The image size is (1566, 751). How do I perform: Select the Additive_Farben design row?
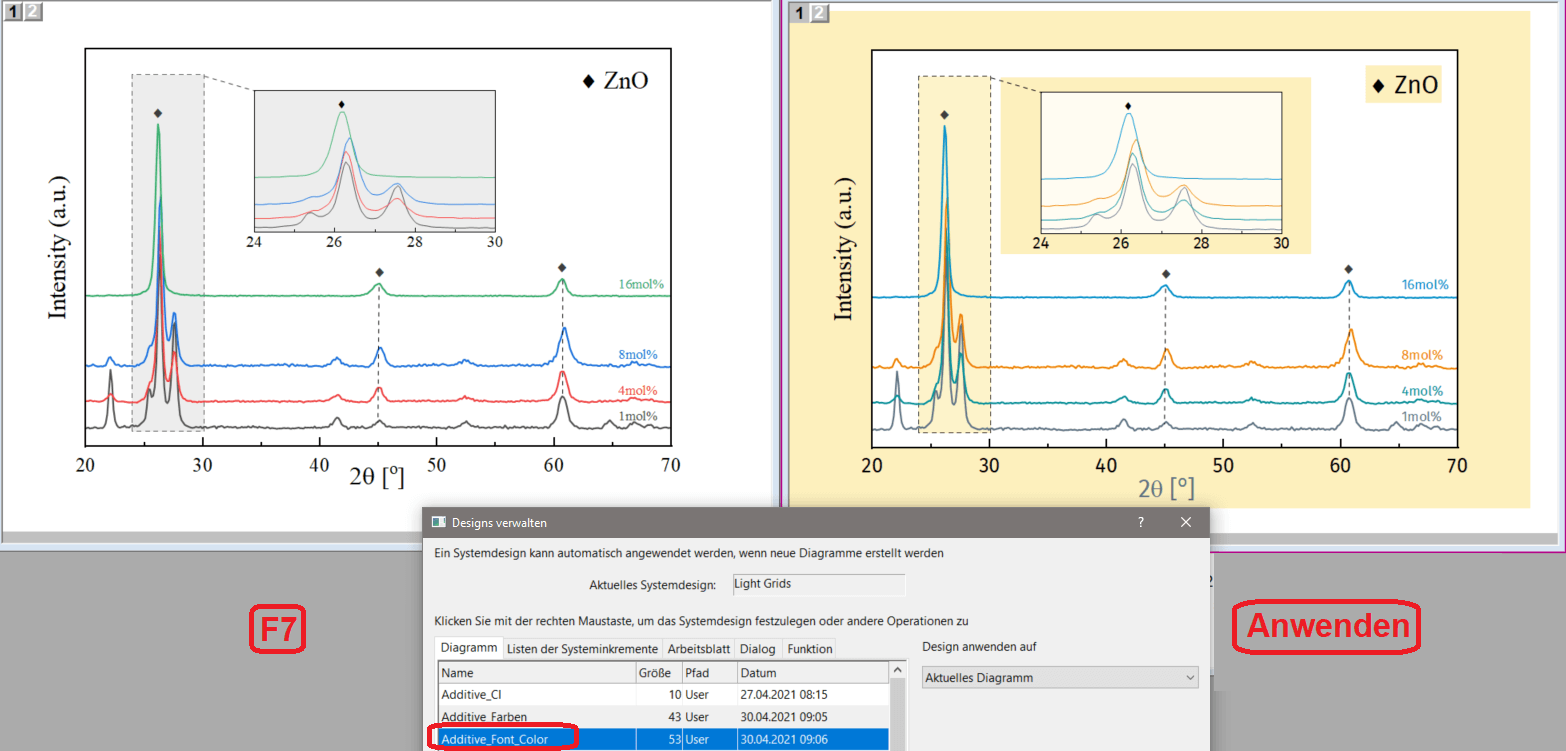663,716
